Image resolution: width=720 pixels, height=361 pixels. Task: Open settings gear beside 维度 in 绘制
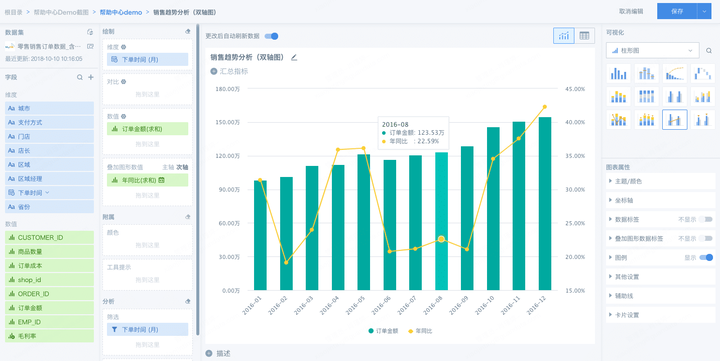click(124, 47)
